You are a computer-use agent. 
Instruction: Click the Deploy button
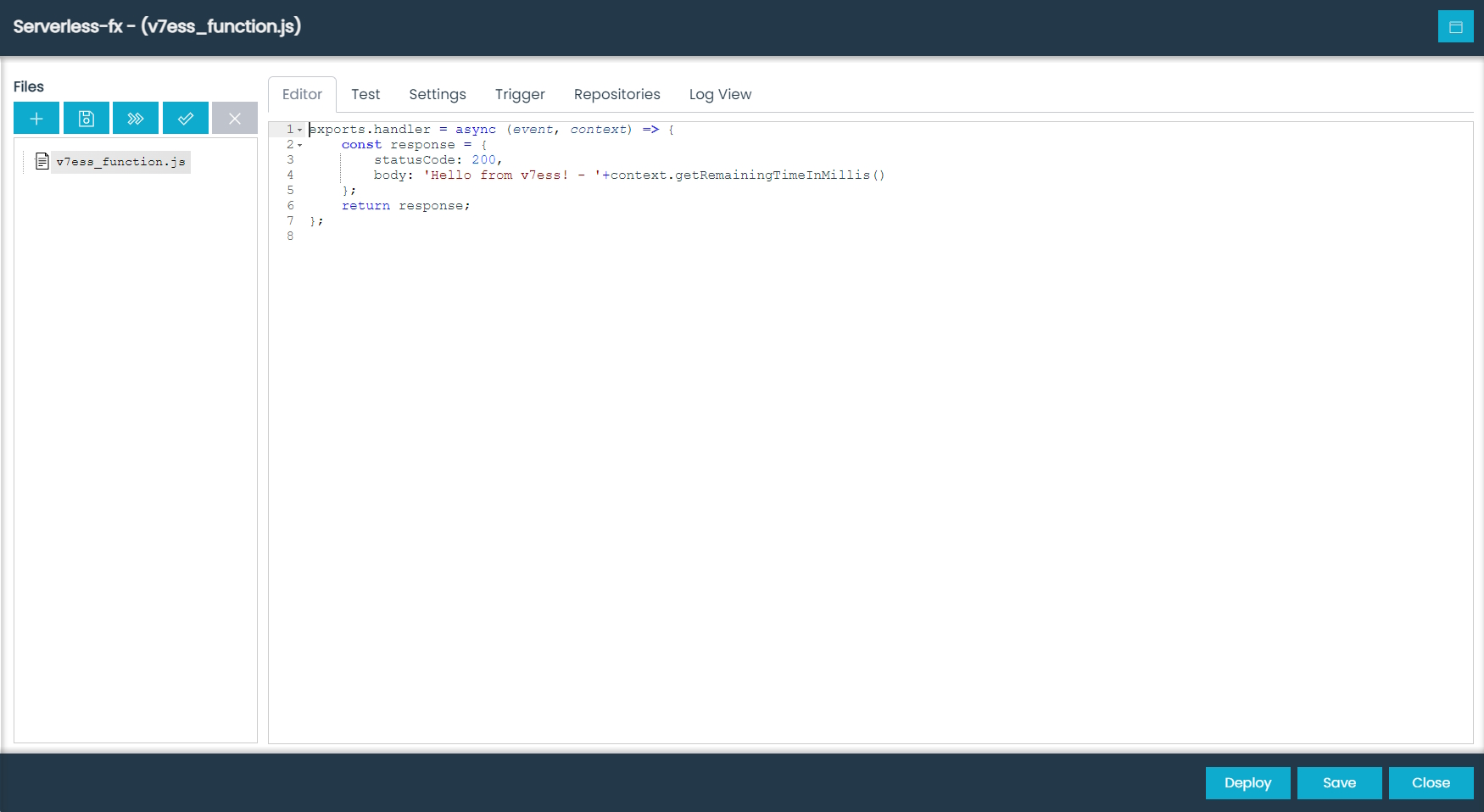1247,782
